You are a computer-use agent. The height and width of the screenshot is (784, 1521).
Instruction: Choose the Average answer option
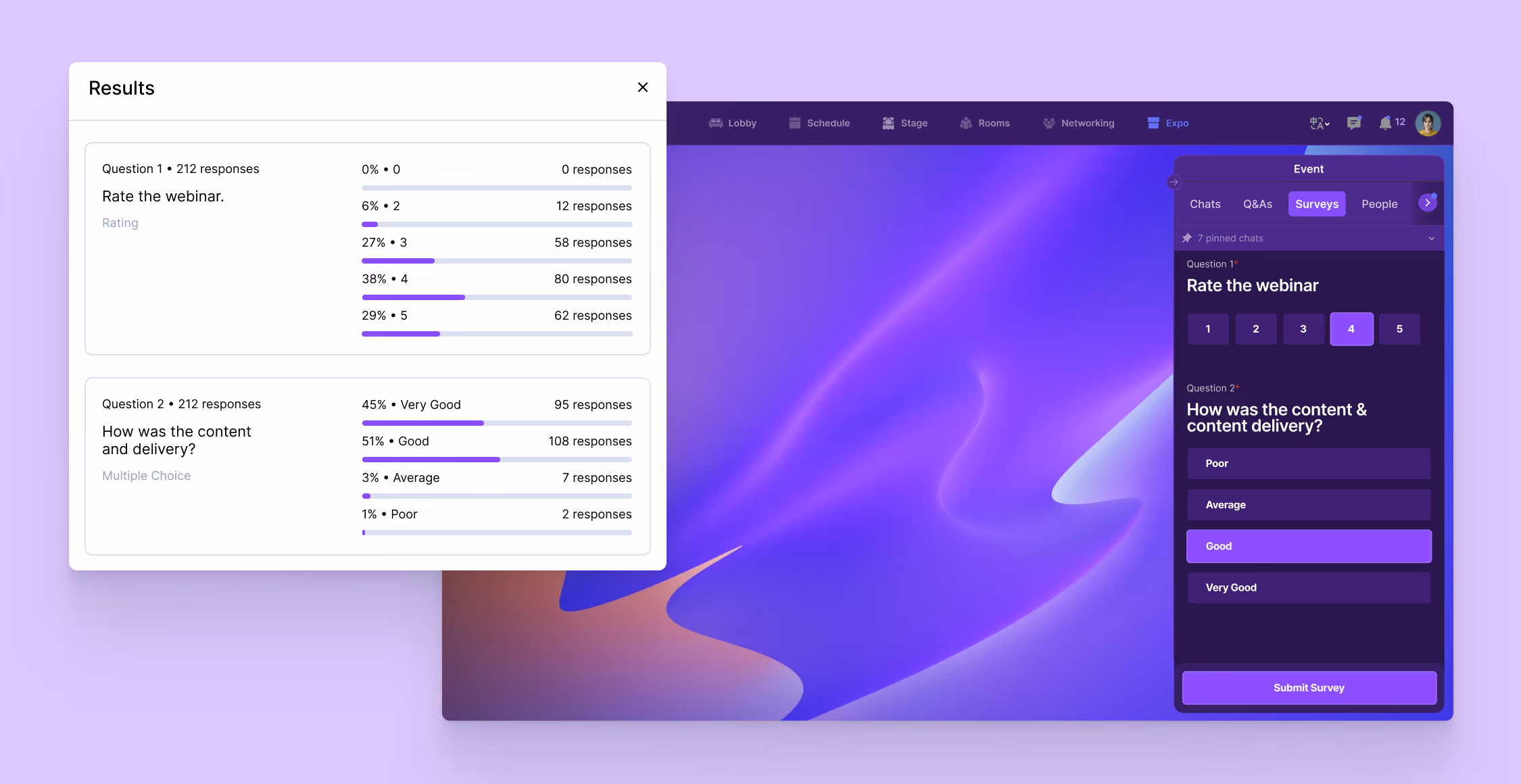pos(1309,505)
